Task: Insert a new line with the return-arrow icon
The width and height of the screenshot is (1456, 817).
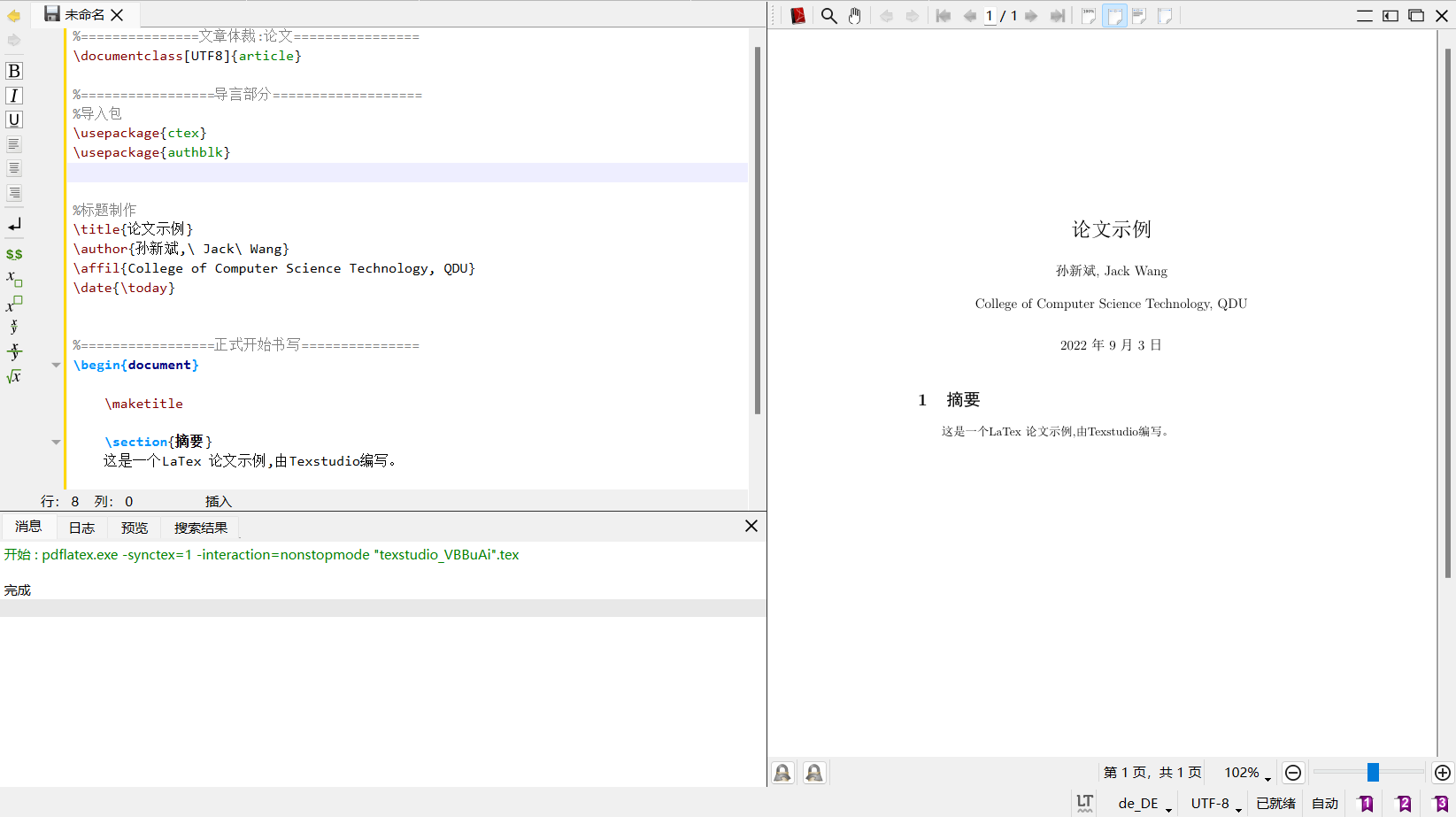Action: pos(14,225)
